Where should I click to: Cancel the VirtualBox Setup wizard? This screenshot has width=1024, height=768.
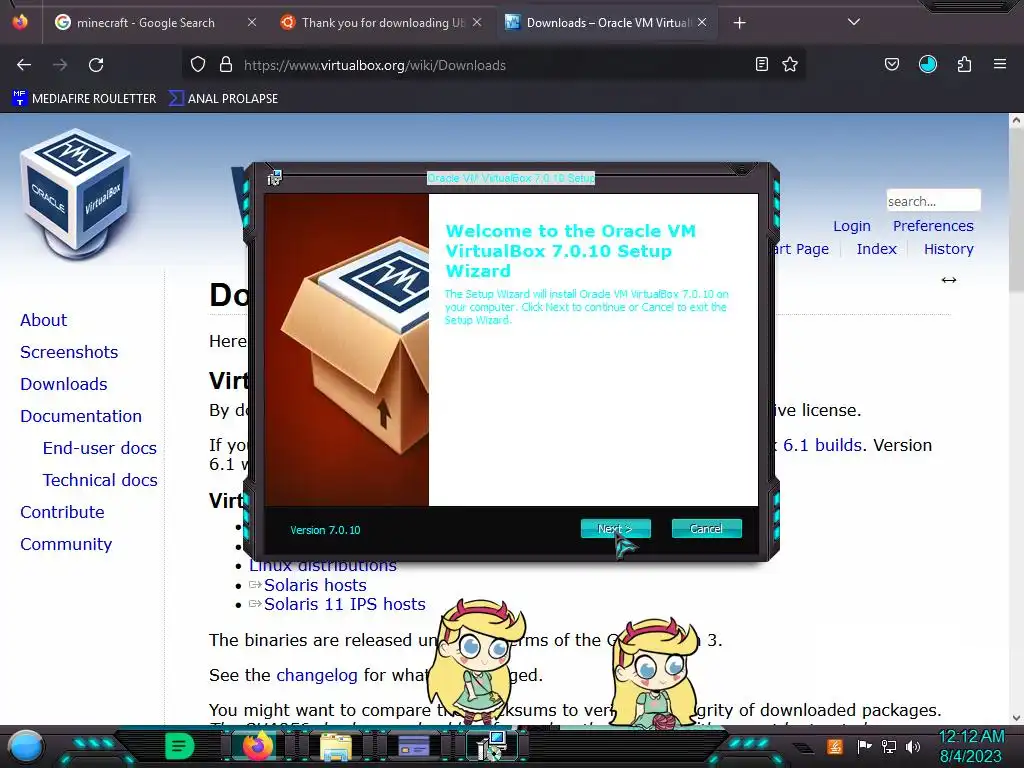pos(706,528)
